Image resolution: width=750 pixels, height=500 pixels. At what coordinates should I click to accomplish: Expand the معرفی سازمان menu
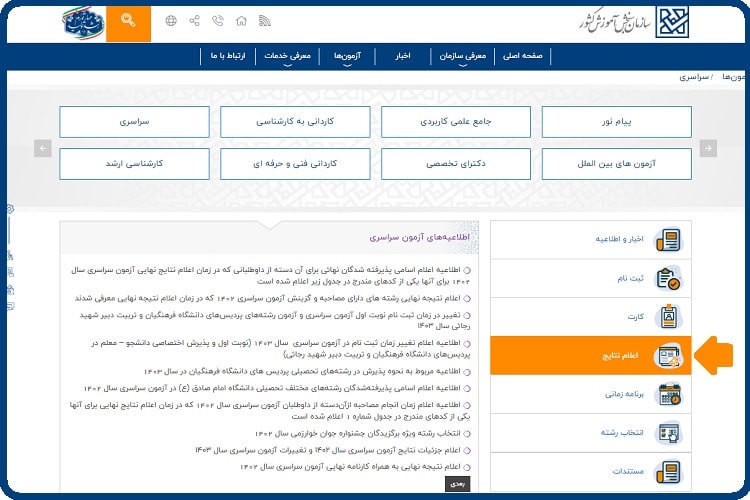(x=463, y=56)
